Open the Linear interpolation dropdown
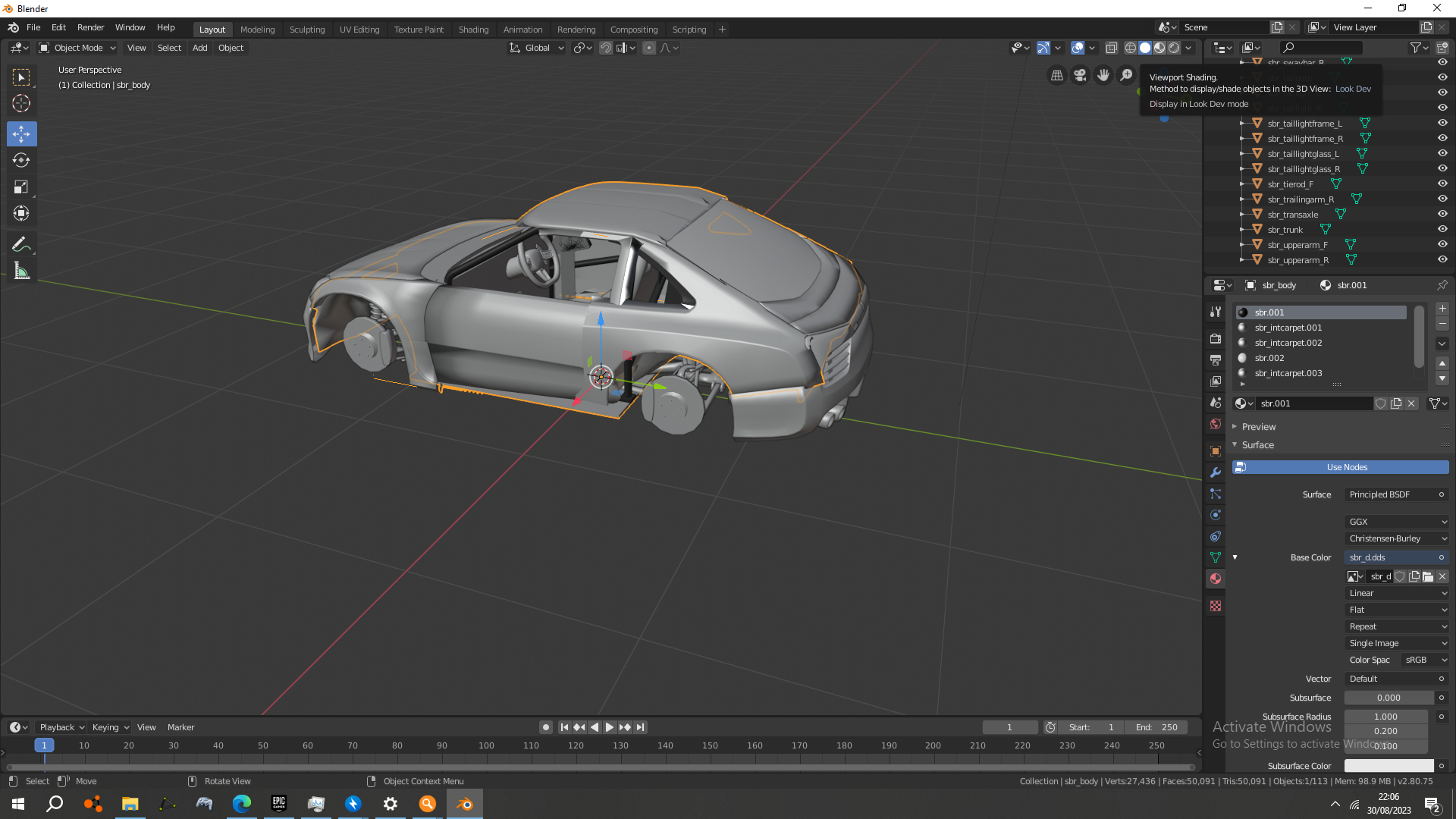Image resolution: width=1456 pixels, height=819 pixels. 1397,593
